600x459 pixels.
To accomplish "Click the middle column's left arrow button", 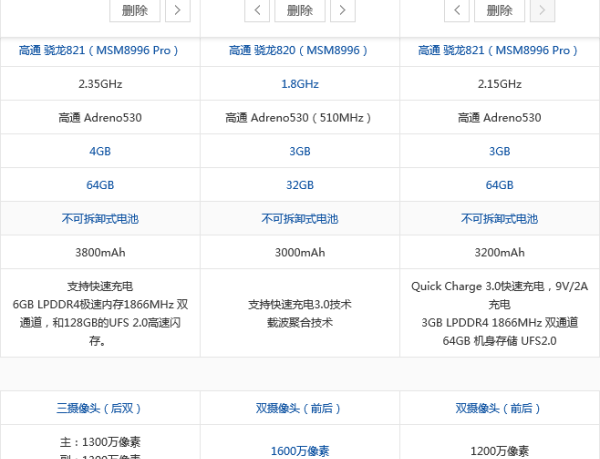I will [257, 10].
